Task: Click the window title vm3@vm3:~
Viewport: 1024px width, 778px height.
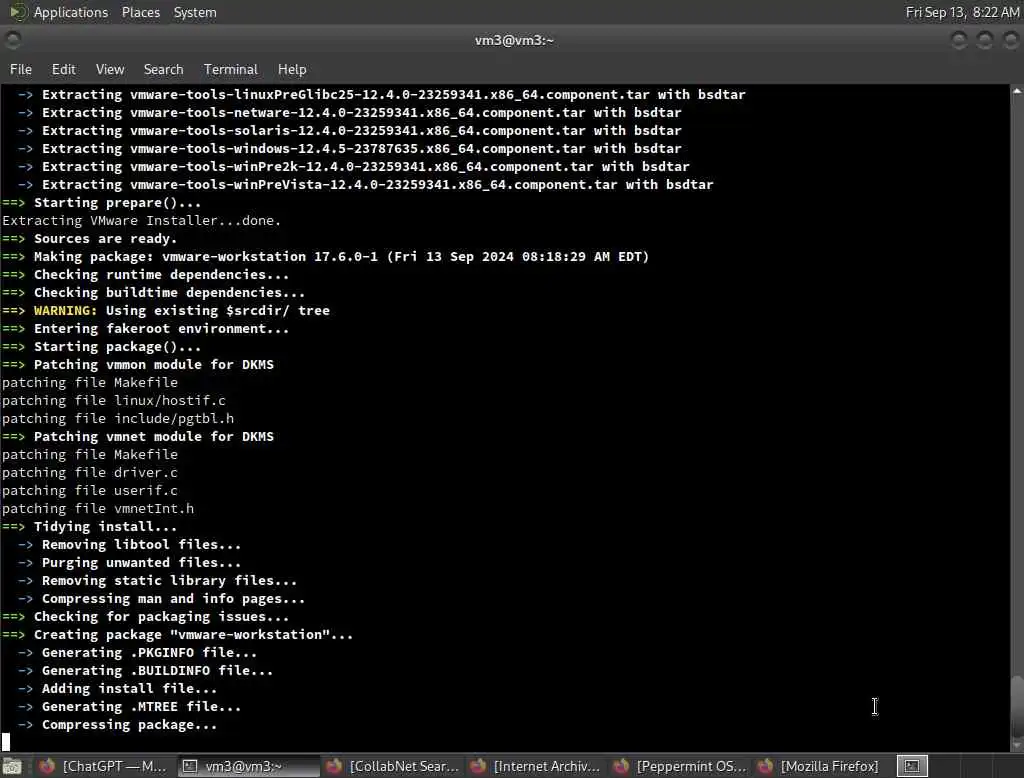Action: pos(514,41)
